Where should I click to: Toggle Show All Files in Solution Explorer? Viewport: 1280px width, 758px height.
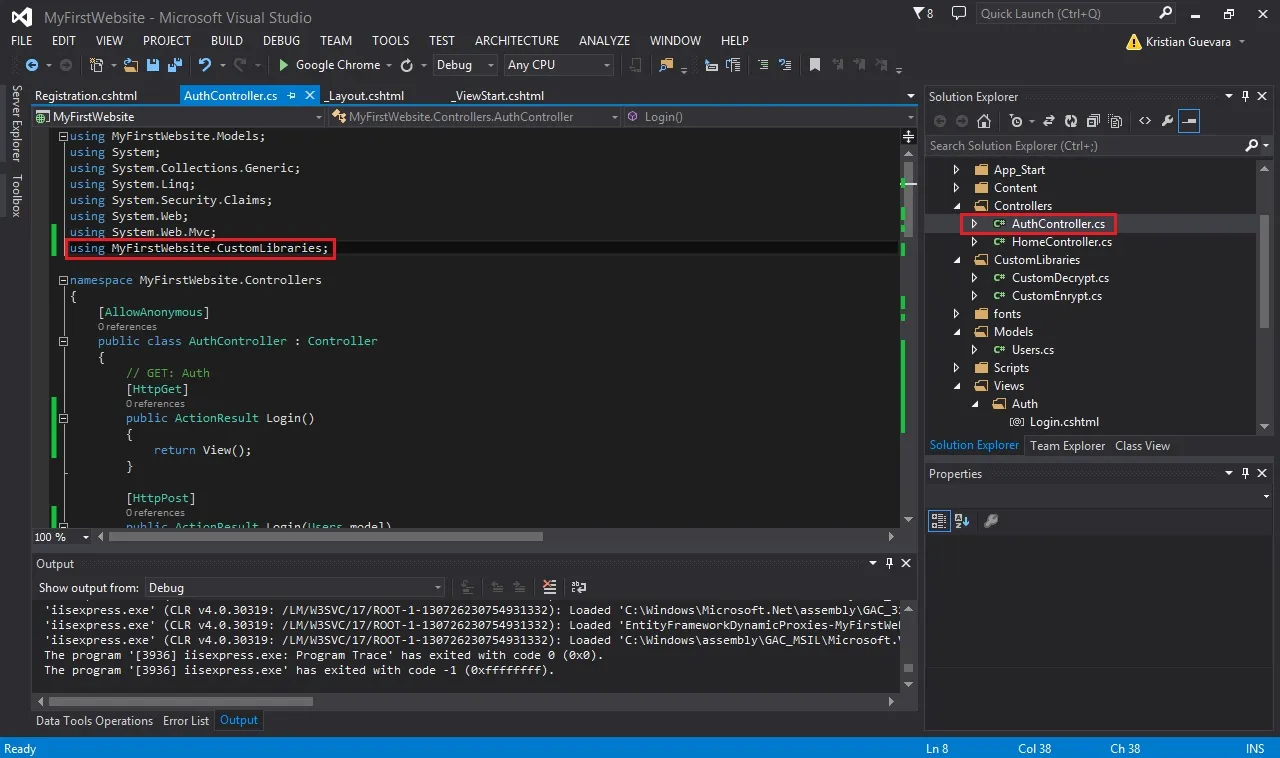click(x=1114, y=121)
